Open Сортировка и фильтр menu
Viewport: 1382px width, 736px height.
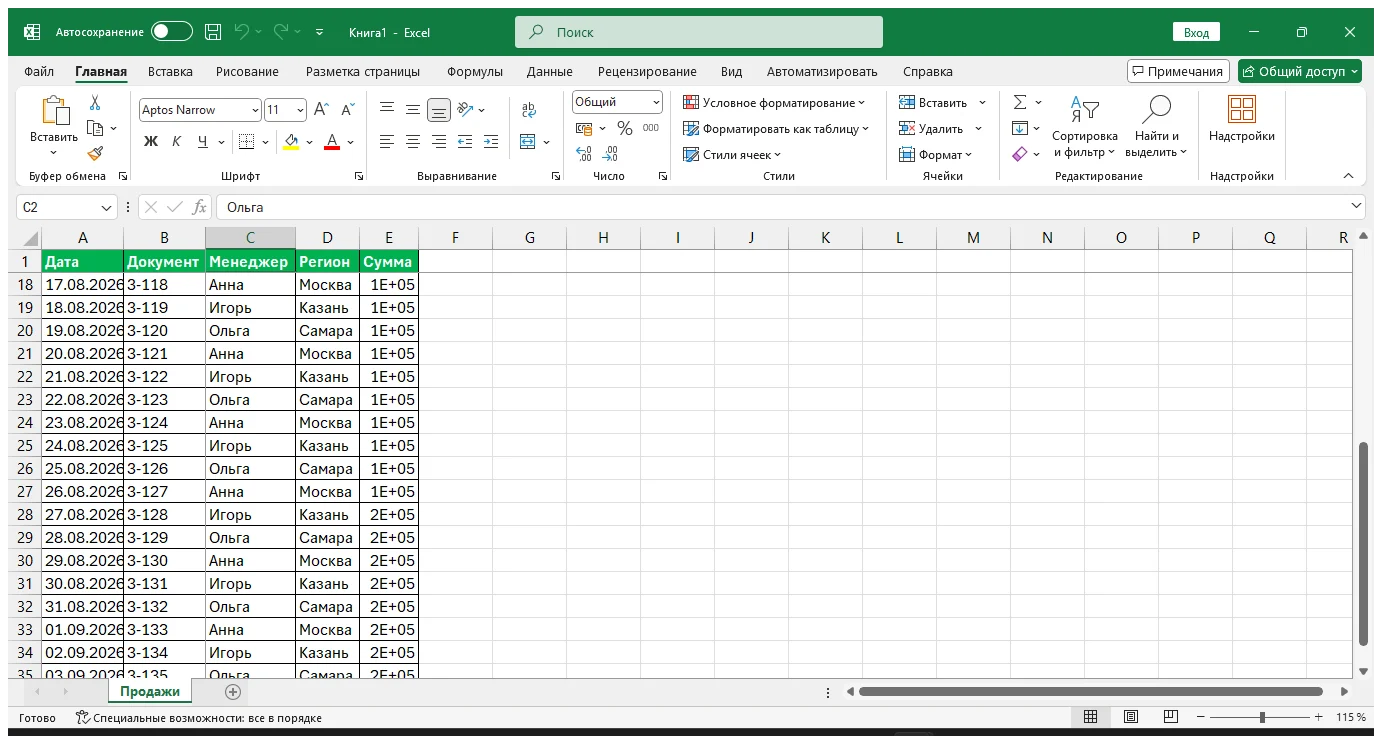[1085, 126]
